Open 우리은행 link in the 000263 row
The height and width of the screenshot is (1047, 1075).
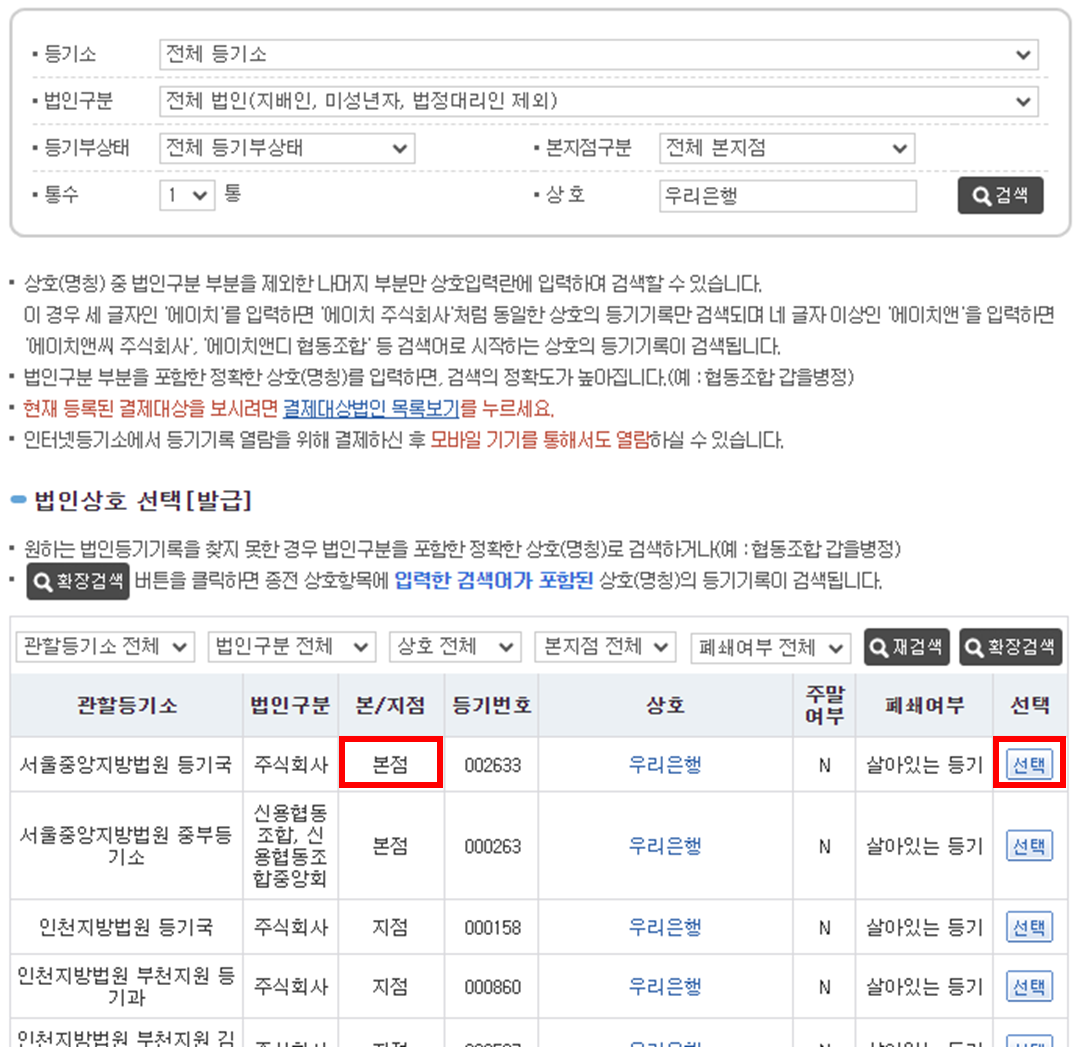click(x=665, y=846)
